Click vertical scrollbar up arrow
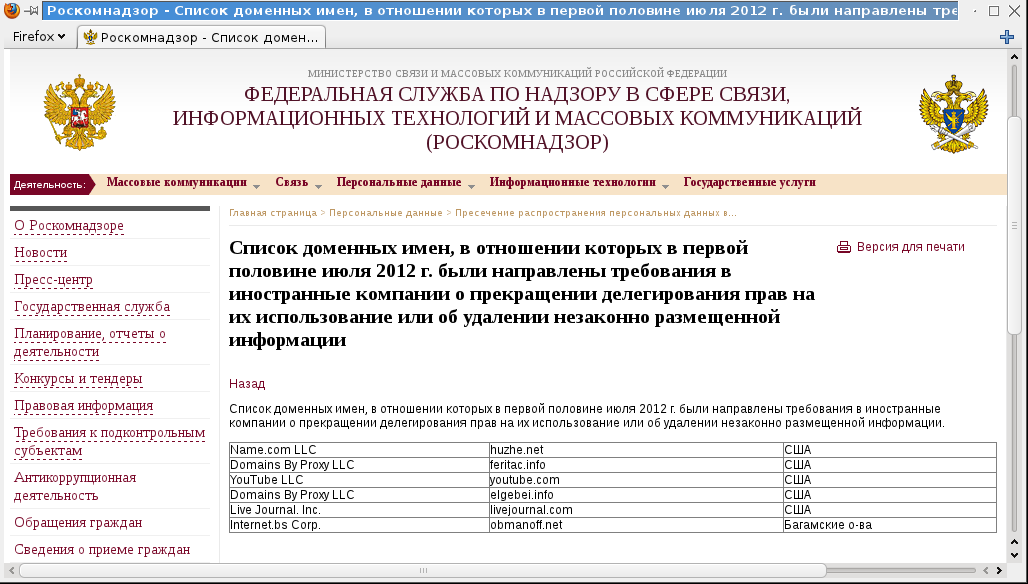The height and width of the screenshot is (584, 1028). [x=1014, y=57]
